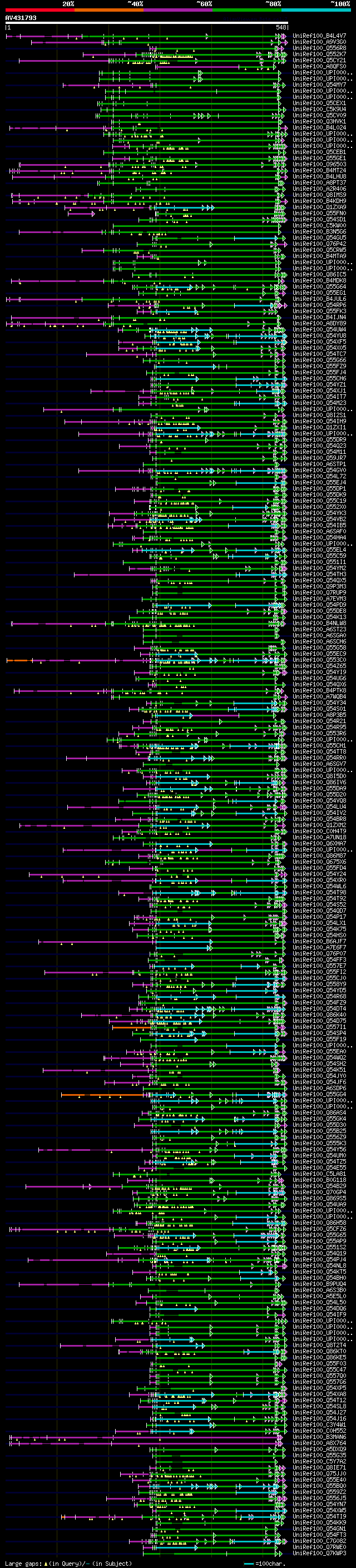Select UniRef100_Q54MY7 row label
The image size is (356, 1568).
(319, 85)
